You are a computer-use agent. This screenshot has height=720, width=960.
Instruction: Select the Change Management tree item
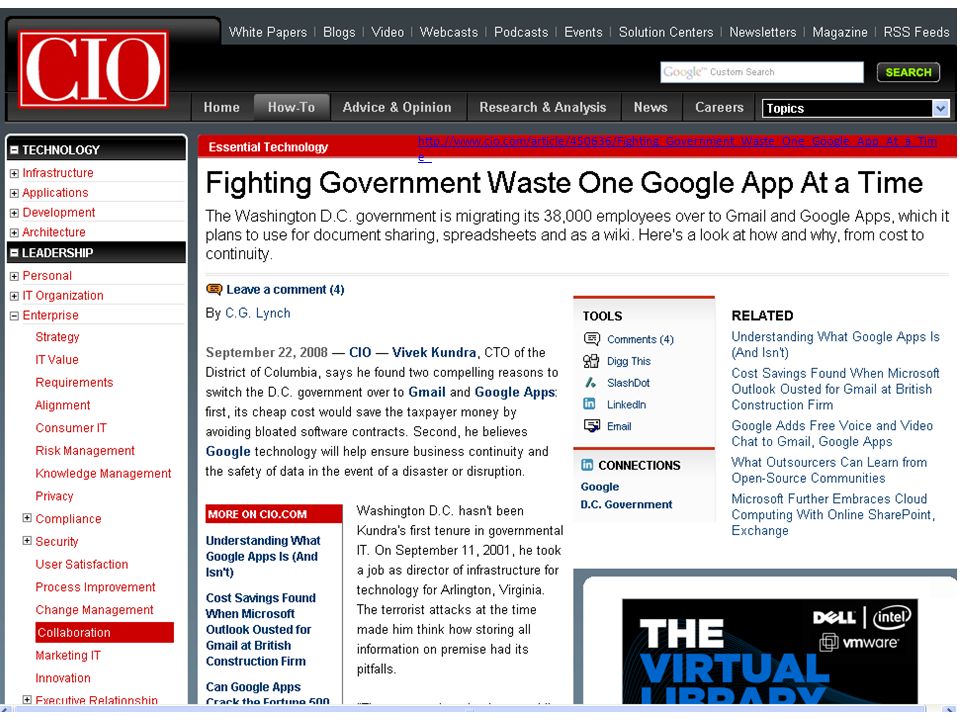pyautogui.click(x=94, y=610)
